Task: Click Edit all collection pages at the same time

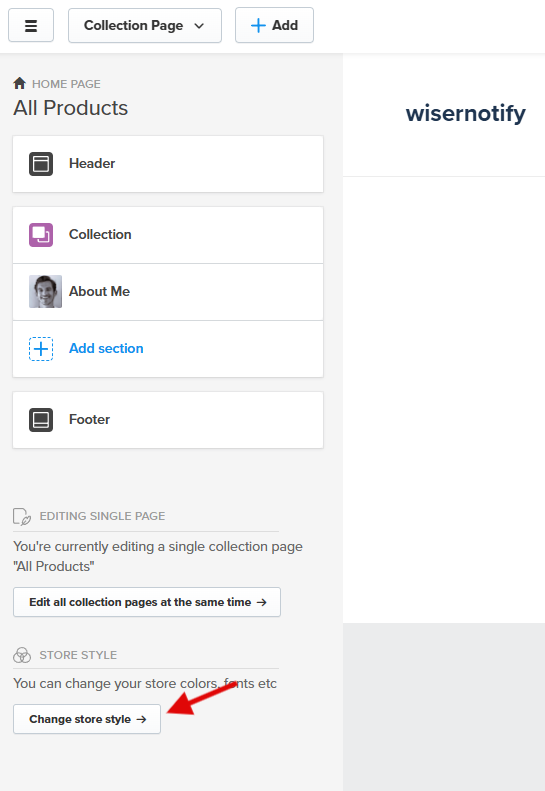Action: tap(147, 602)
